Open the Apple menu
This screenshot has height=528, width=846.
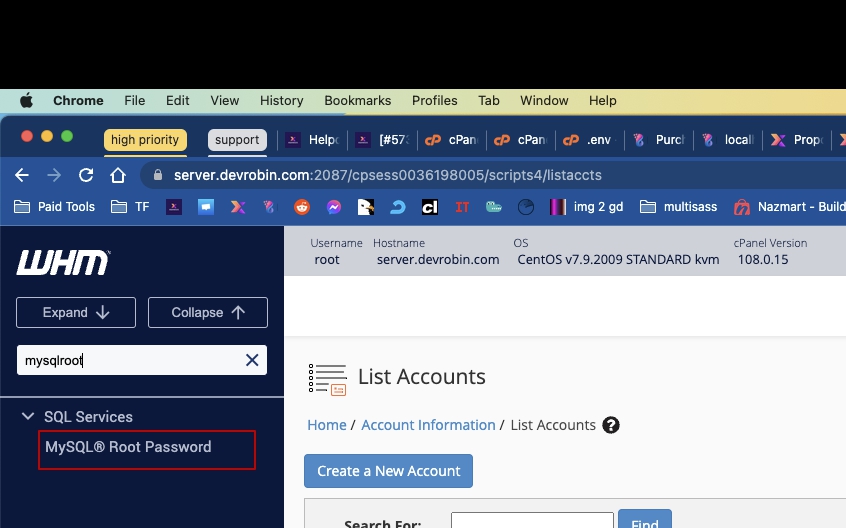(x=26, y=100)
